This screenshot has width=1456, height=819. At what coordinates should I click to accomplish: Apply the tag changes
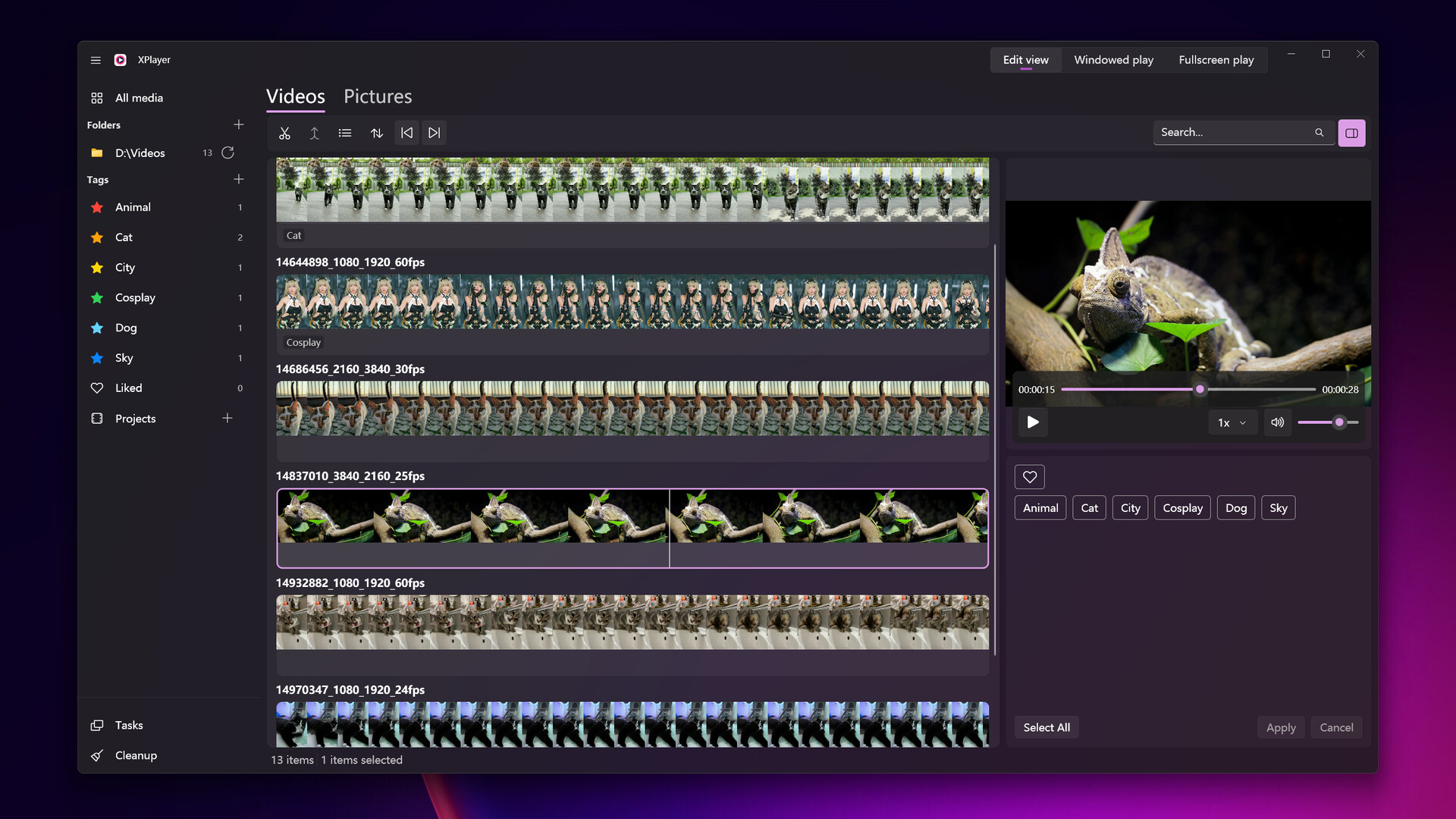pyautogui.click(x=1280, y=726)
